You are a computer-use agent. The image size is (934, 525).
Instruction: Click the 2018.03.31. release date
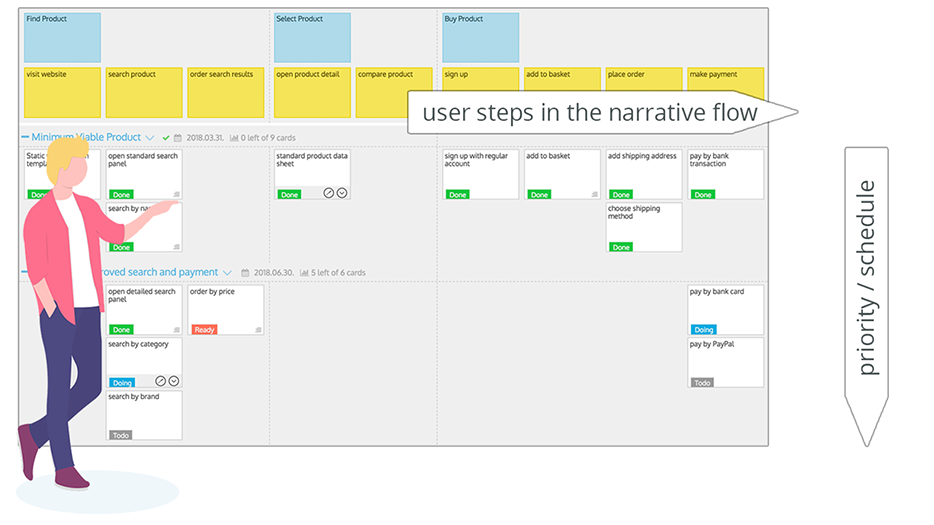205,138
